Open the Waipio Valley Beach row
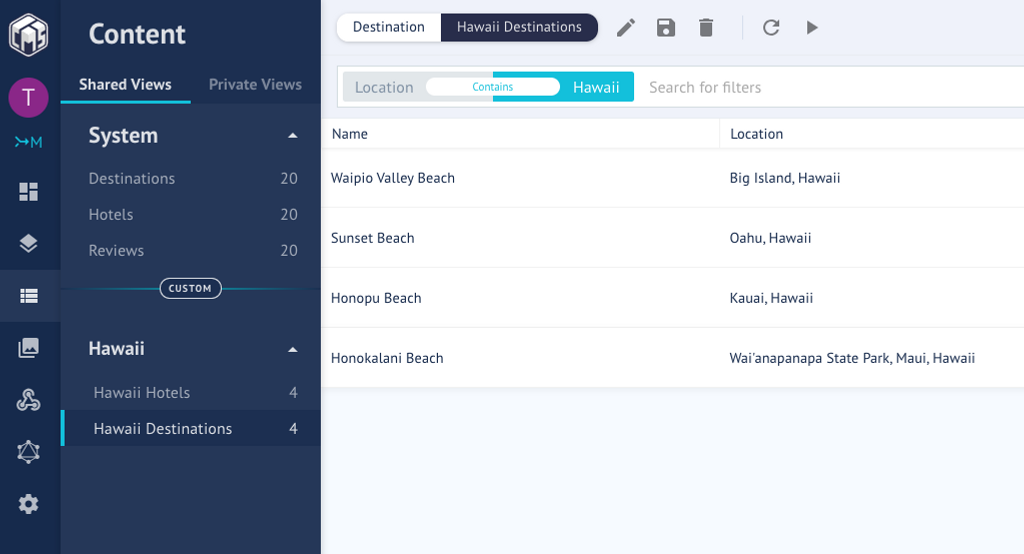This screenshot has width=1024, height=554. point(673,178)
